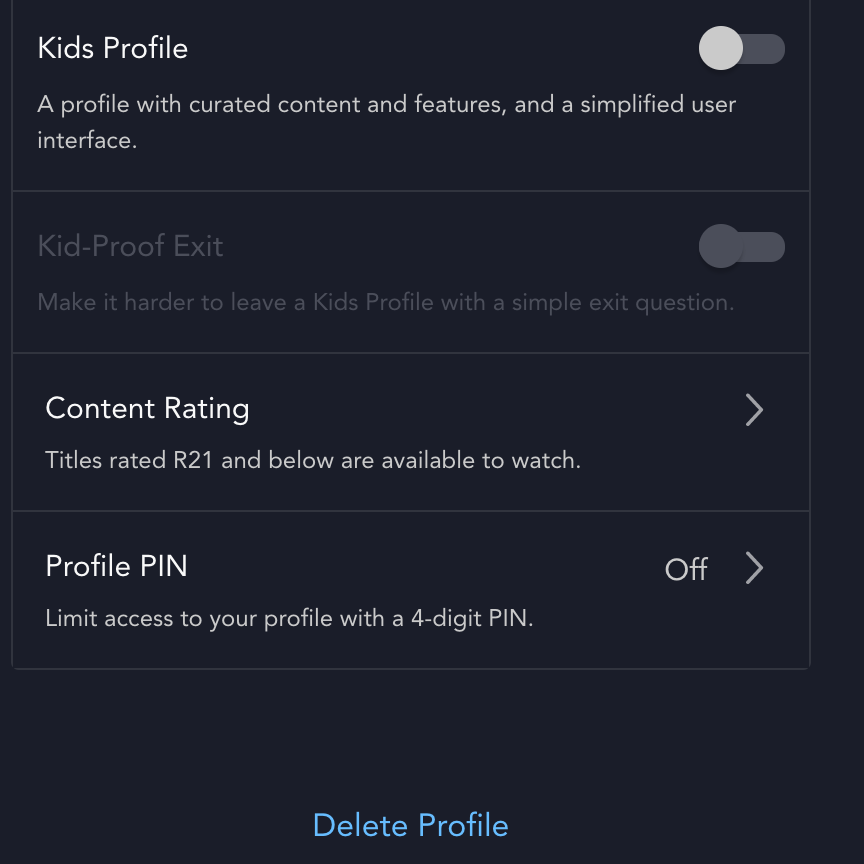
Task: Click the Kid-Proof Exit label
Action: pyautogui.click(x=130, y=246)
